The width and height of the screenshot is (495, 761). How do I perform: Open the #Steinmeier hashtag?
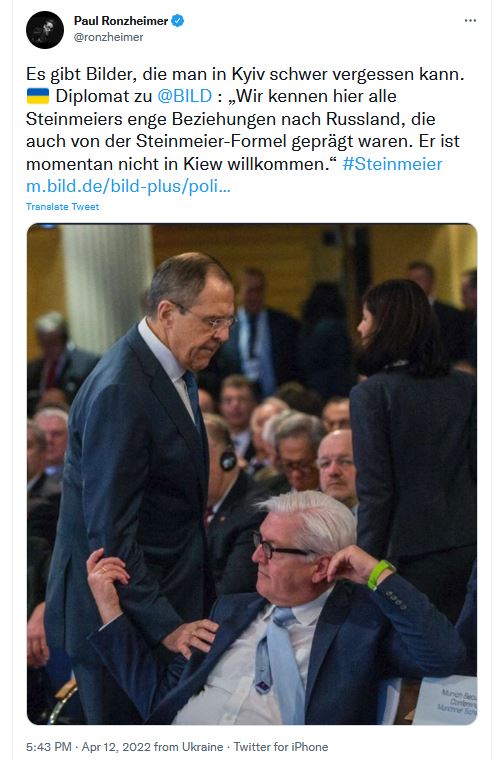(x=392, y=164)
